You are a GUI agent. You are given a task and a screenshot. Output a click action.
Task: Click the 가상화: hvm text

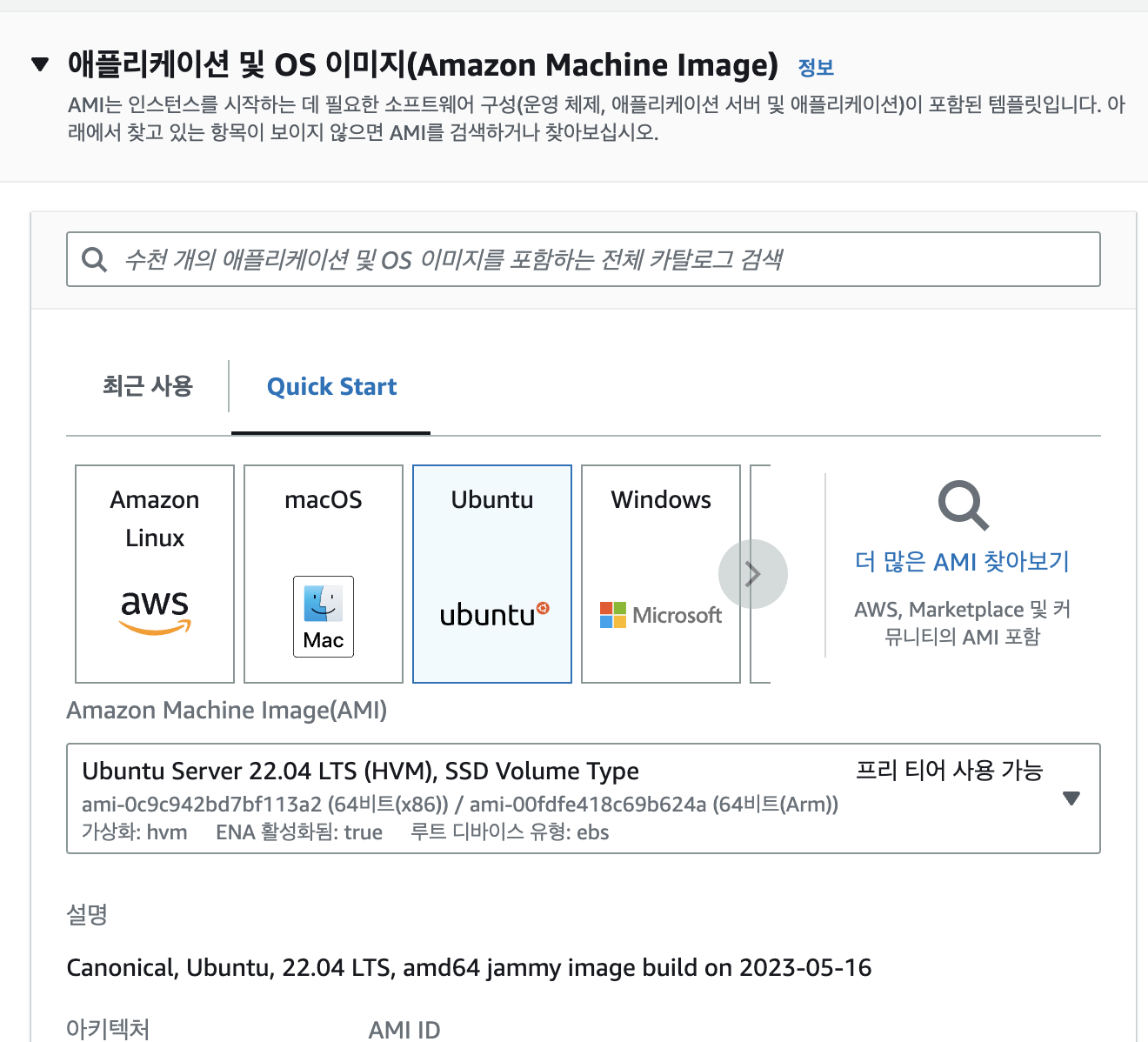tap(135, 832)
